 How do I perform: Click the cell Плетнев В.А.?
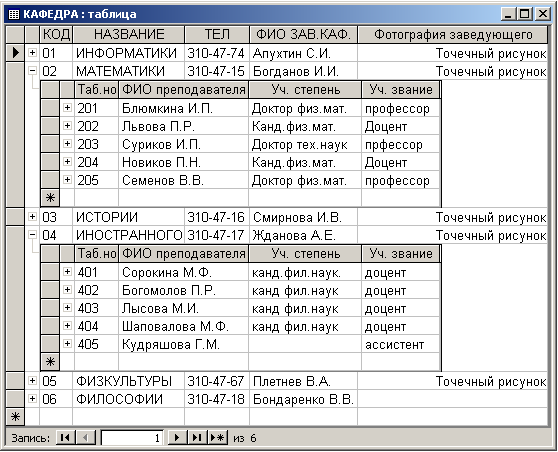[303, 381]
